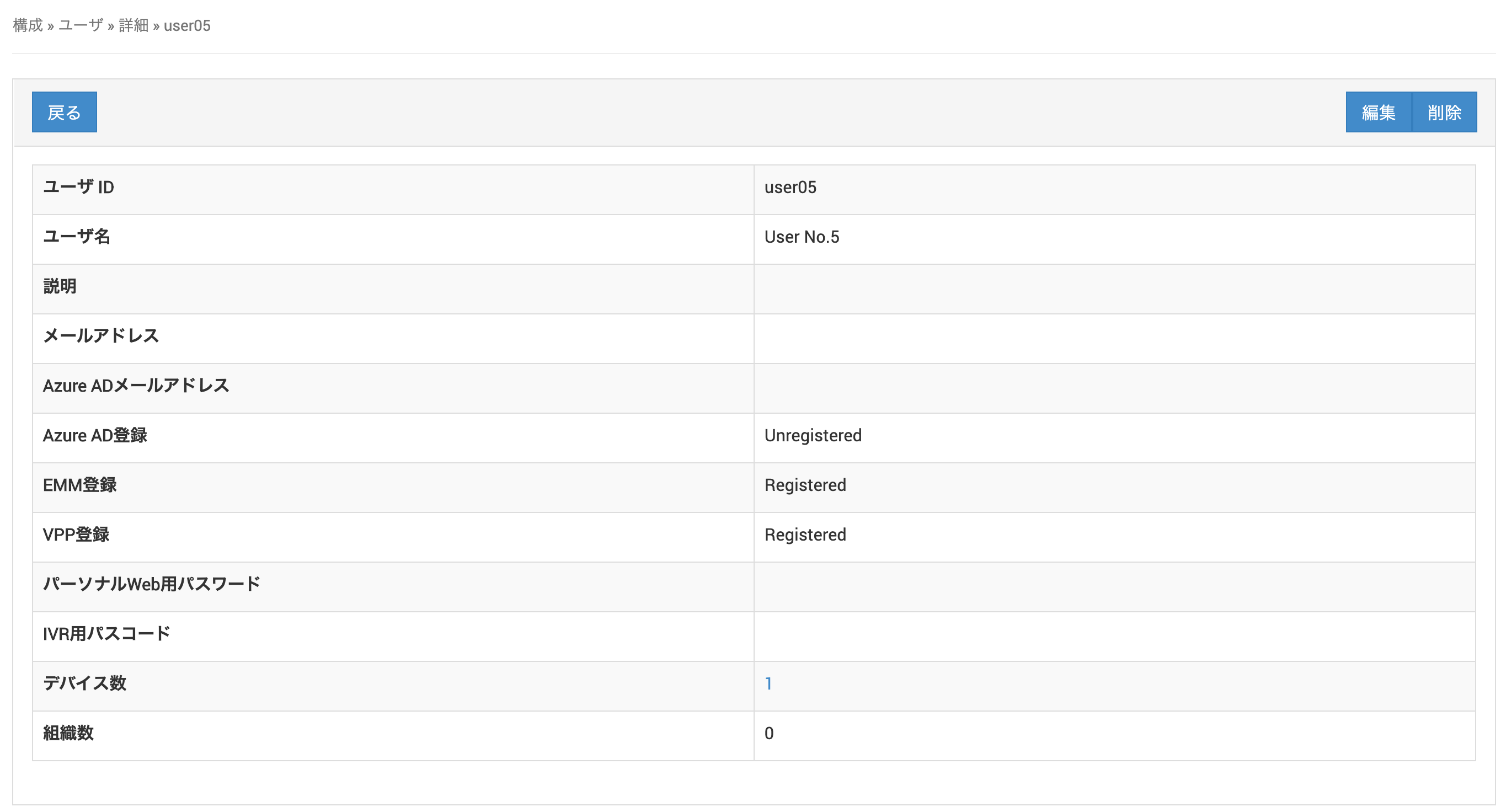The image size is (1506, 812).
Task: Click the VPP登録 Registered value
Action: click(x=805, y=535)
